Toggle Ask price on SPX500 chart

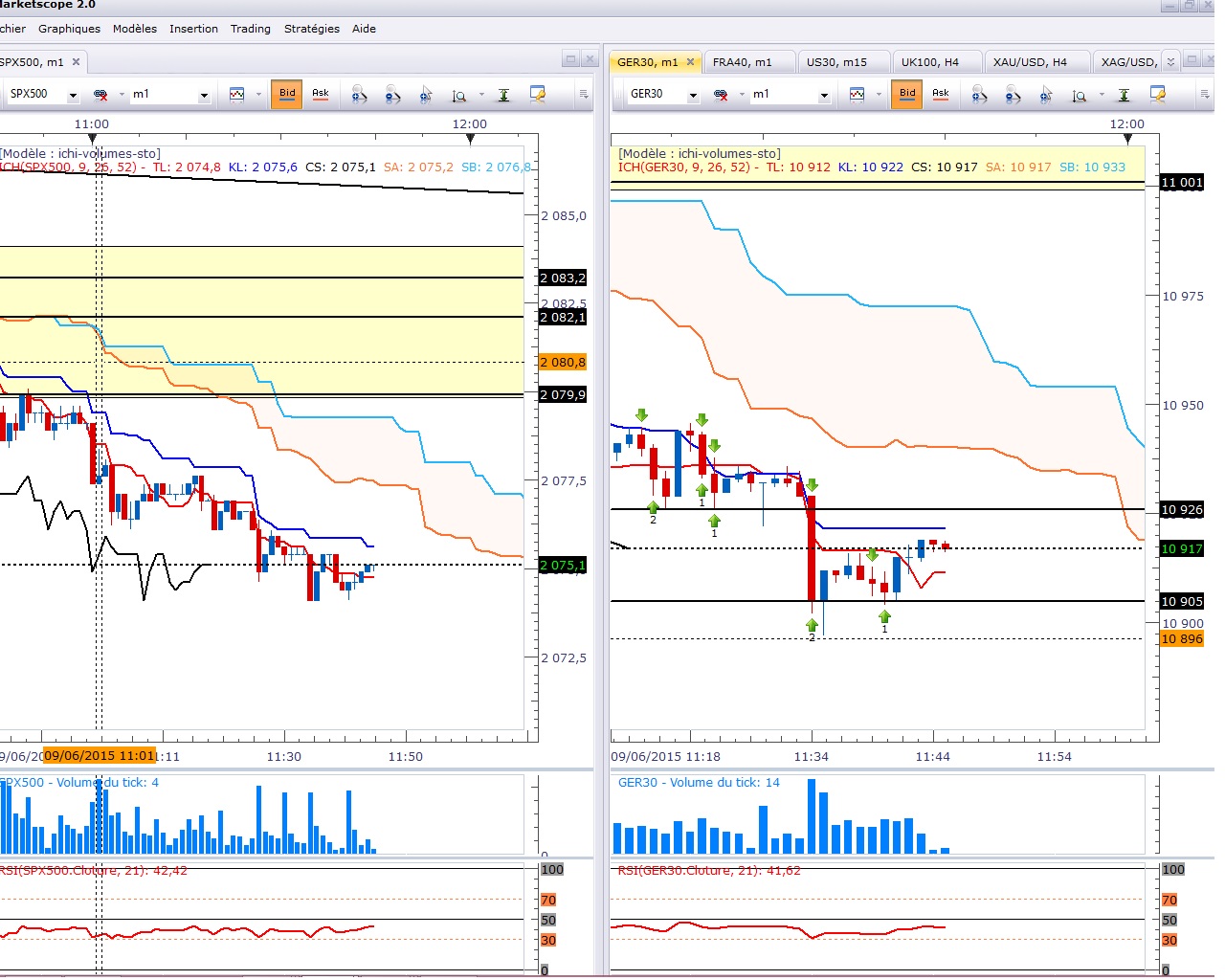(x=321, y=94)
